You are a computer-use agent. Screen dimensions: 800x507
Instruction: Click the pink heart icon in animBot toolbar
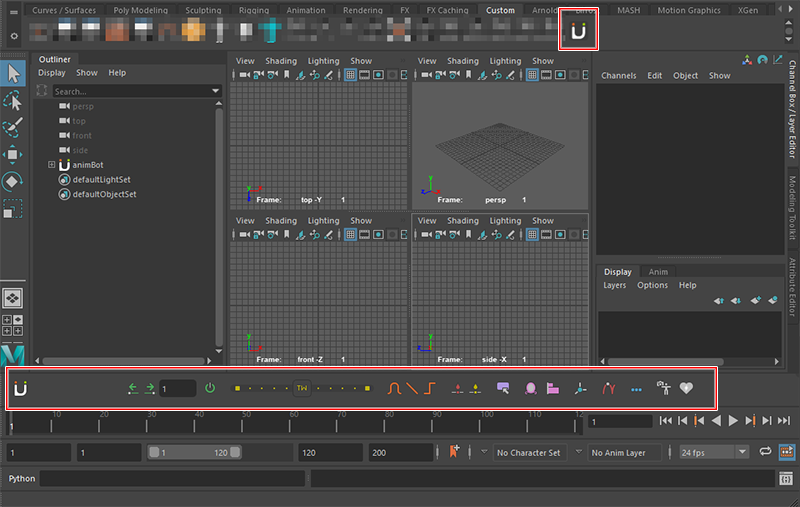tap(686, 388)
